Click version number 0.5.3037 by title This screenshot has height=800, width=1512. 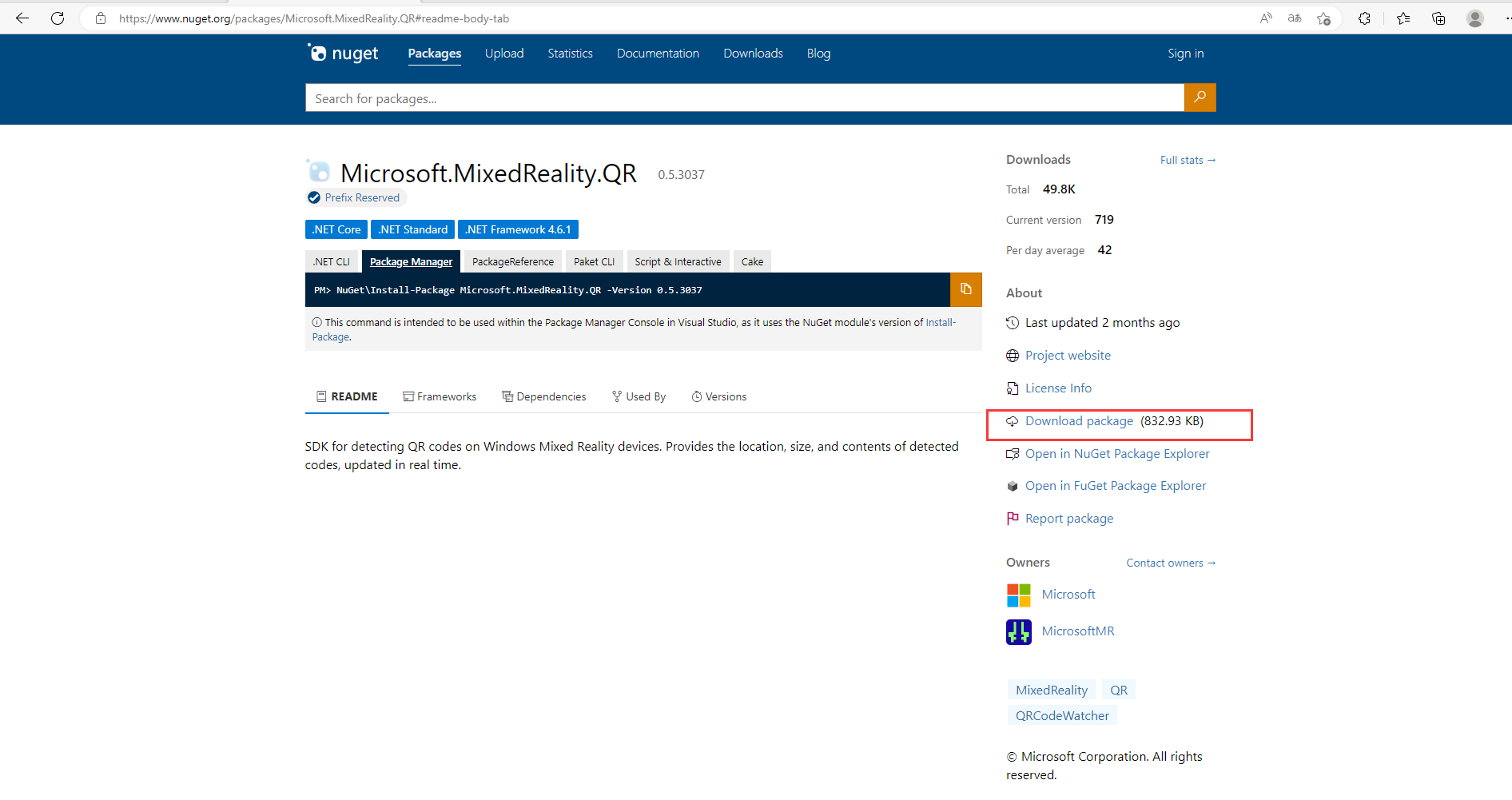681,175
